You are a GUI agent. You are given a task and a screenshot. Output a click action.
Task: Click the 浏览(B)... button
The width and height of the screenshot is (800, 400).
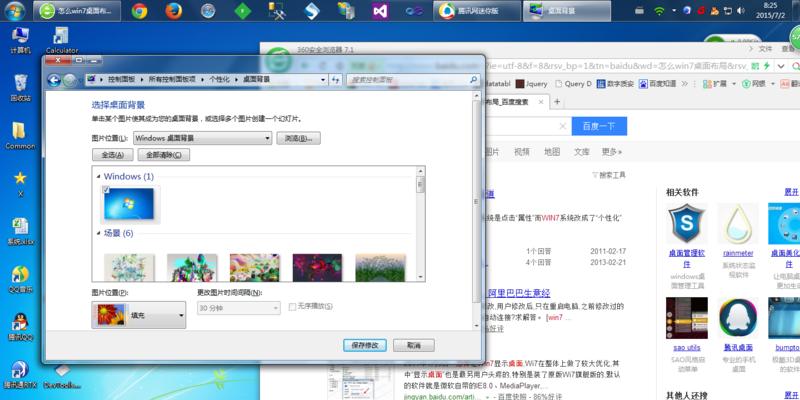tap(298, 138)
